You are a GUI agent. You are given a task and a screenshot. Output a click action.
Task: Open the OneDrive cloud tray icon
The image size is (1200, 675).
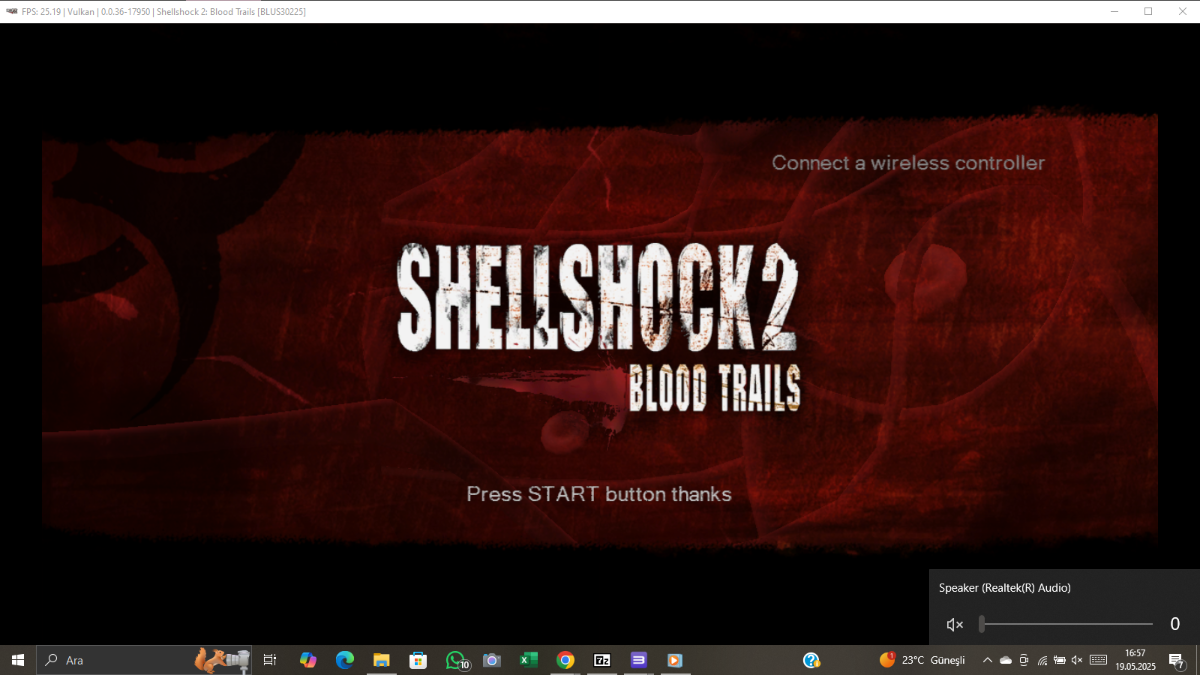tap(1006, 660)
